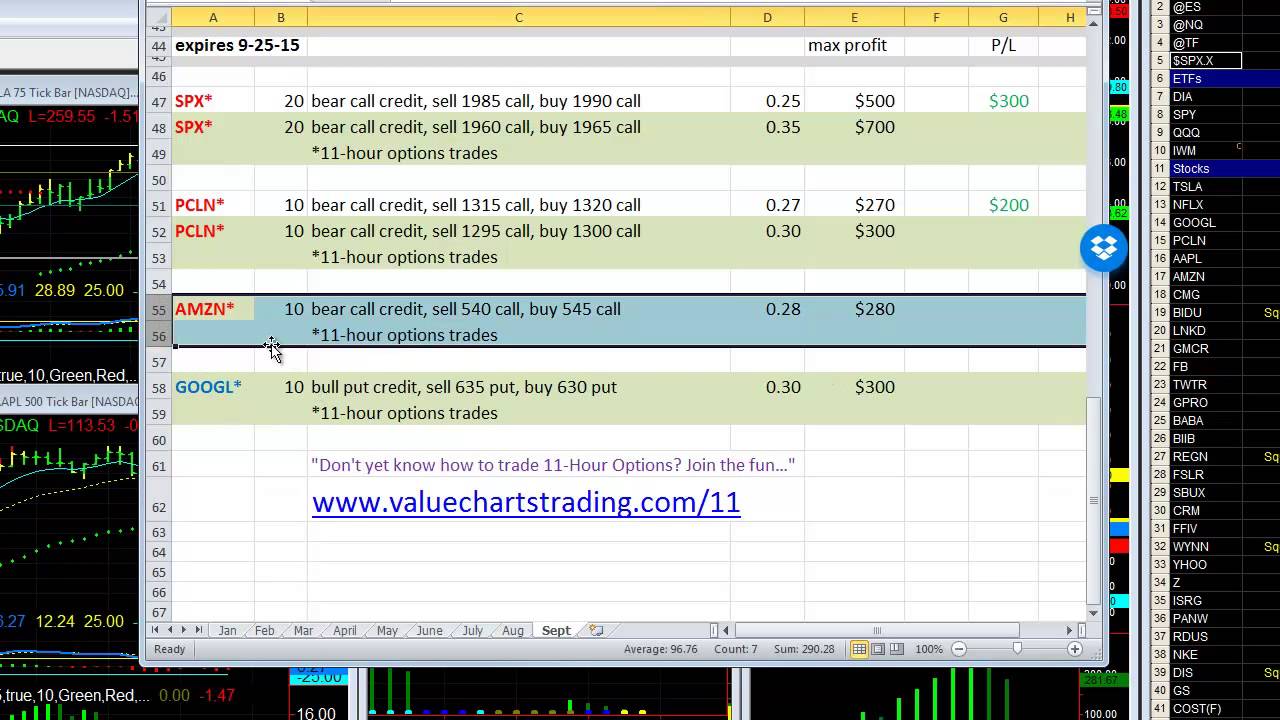Select the Stocks group row
Viewport: 1280px width, 720px height.
tap(1225, 169)
